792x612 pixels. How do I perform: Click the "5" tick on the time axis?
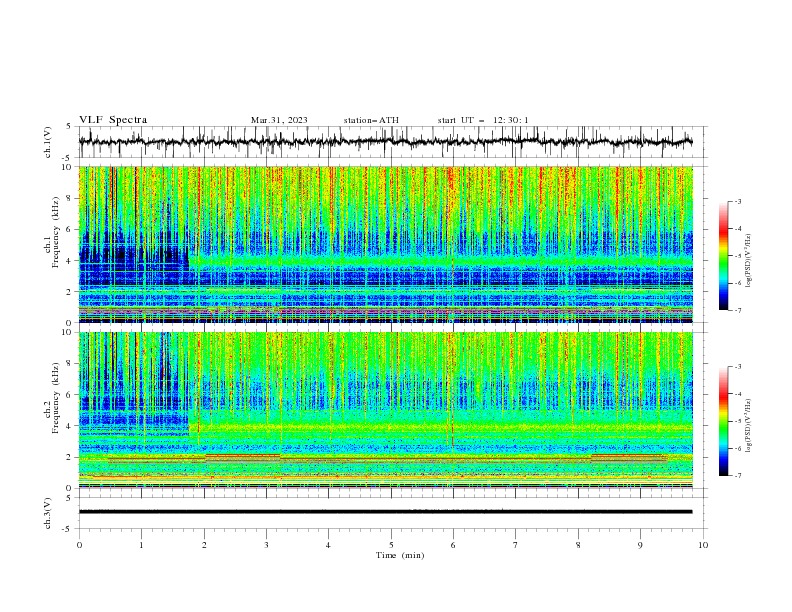[x=391, y=545]
